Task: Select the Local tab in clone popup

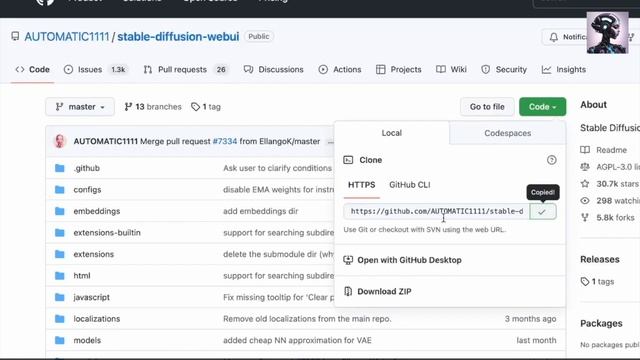Action: point(392,133)
